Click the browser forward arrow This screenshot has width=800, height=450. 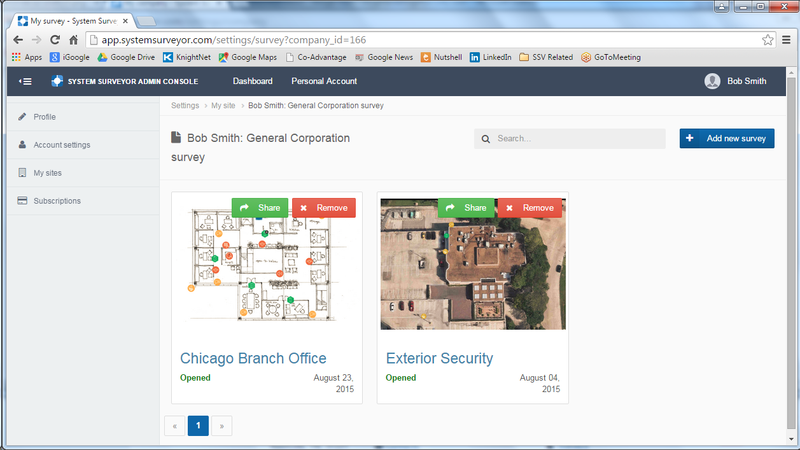[36, 40]
